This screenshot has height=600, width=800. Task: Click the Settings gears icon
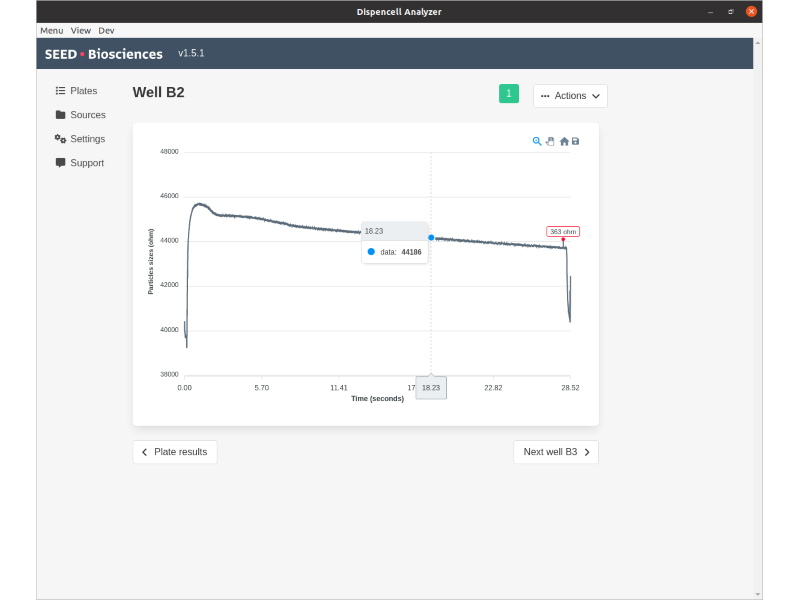coord(60,139)
